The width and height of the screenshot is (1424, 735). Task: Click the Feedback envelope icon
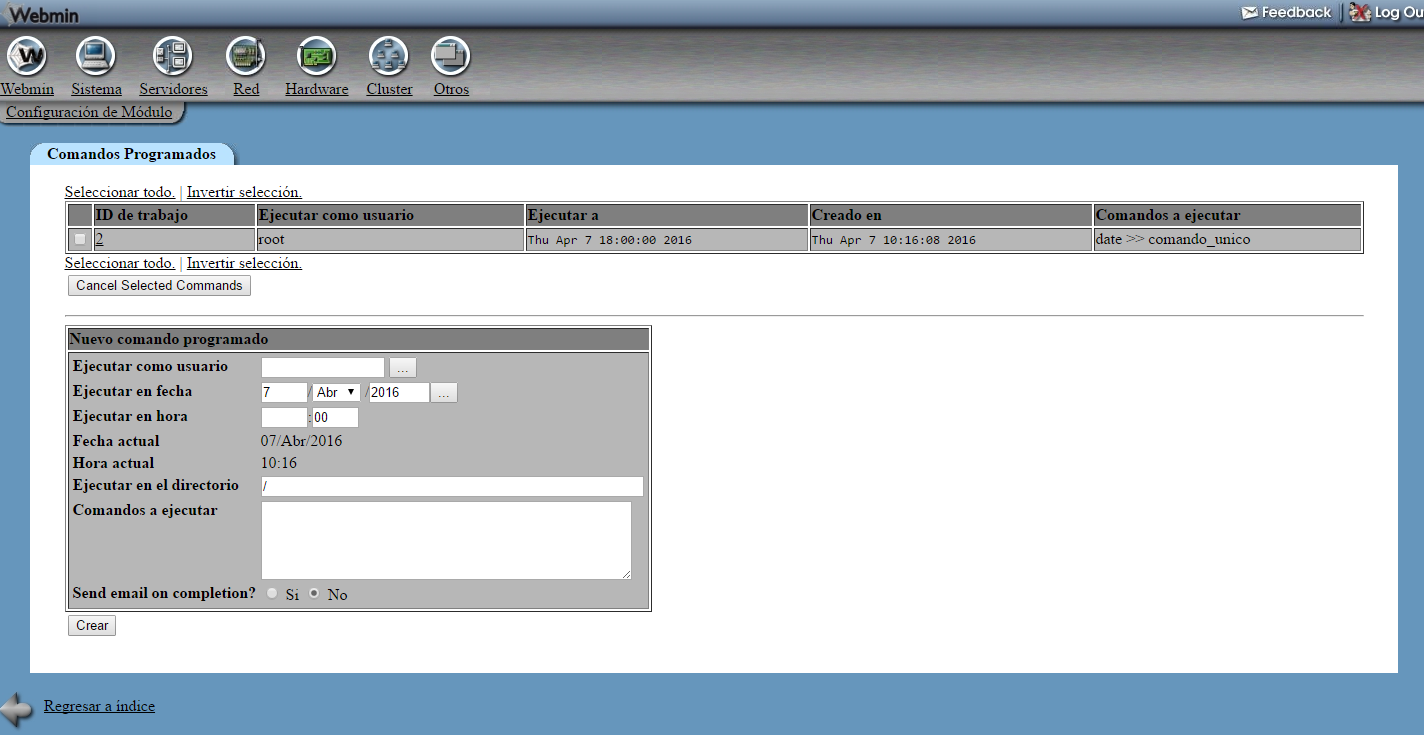tap(1249, 13)
